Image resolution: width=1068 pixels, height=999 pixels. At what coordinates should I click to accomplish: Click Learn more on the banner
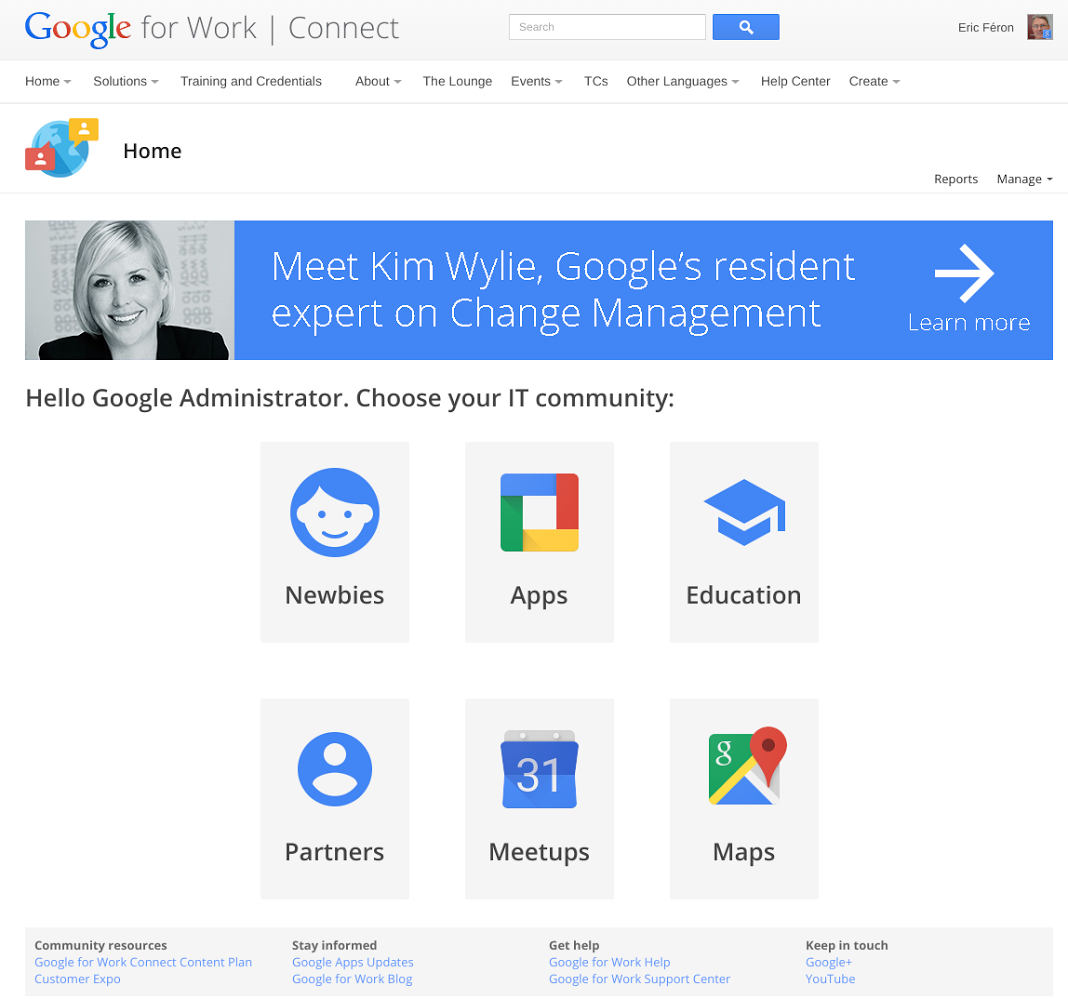pos(969,322)
